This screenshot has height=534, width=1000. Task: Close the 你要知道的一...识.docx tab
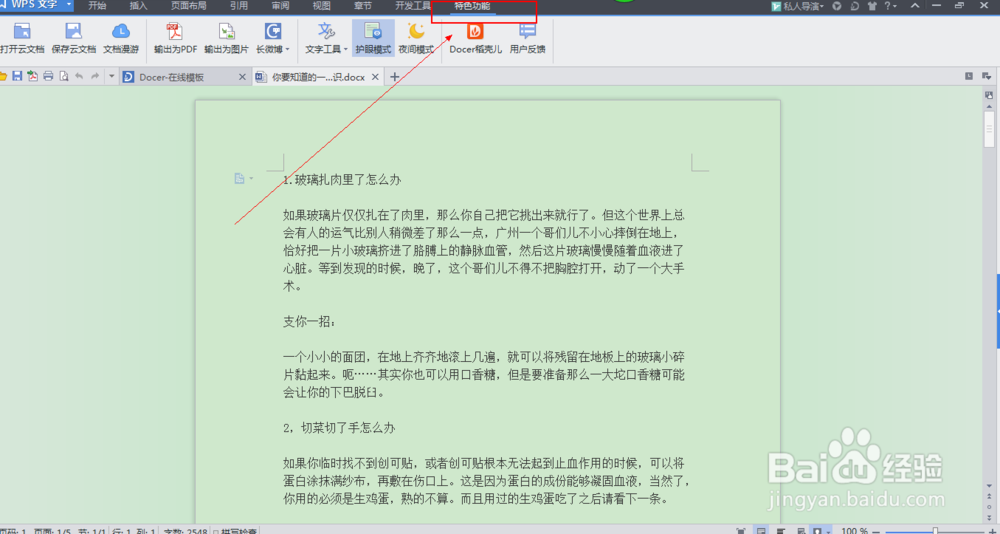click(376, 77)
